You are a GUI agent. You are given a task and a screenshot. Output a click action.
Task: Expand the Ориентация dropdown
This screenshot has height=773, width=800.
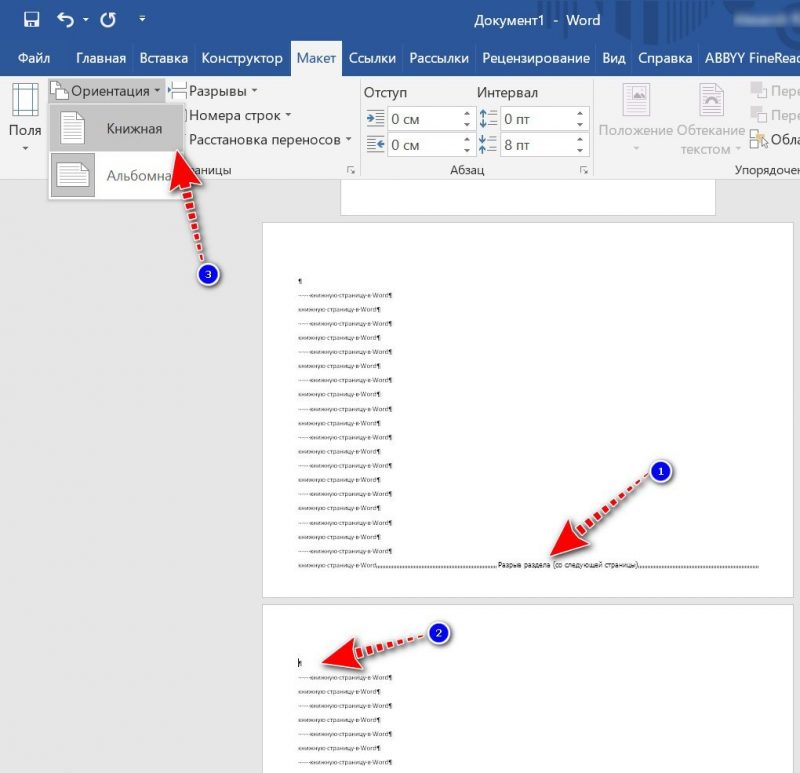[107, 91]
